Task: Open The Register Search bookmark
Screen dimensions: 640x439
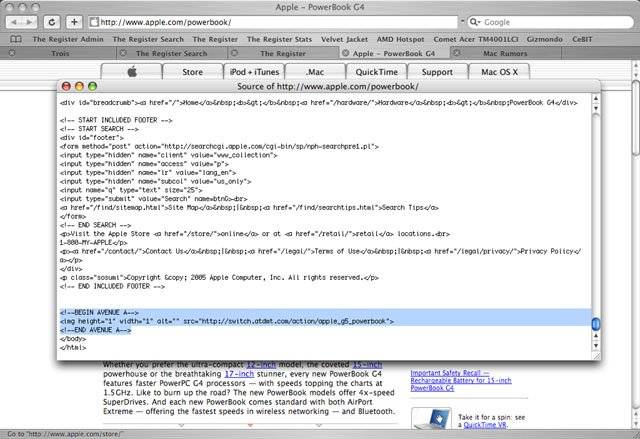Action: click(148, 39)
